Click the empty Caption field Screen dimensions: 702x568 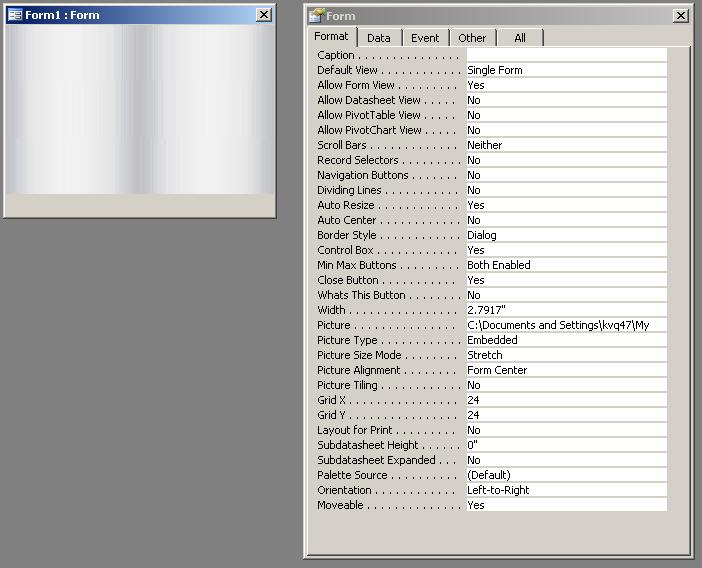pyautogui.click(x=566, y=55)
